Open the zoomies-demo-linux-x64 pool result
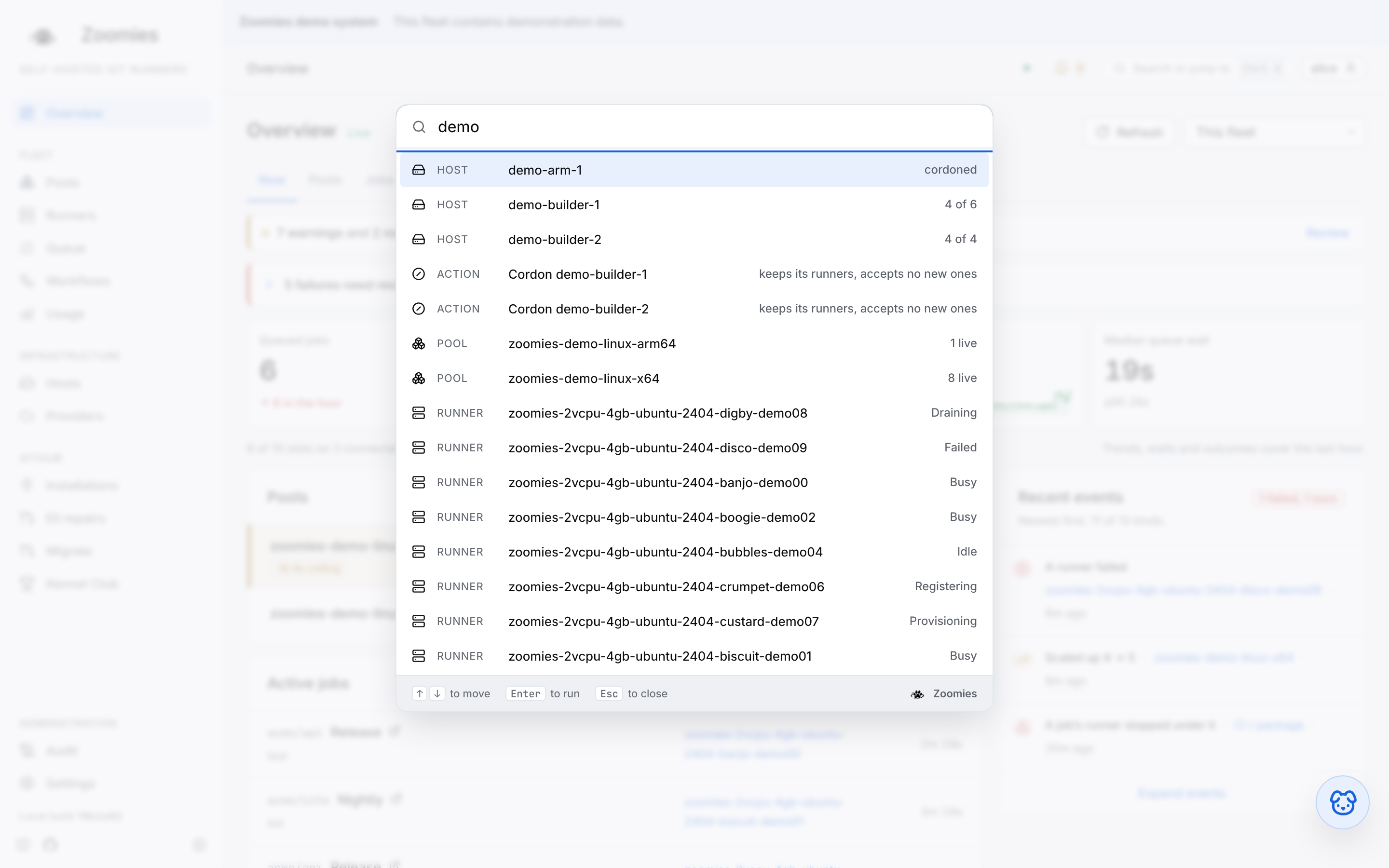1389x868 pixels. point(694,379)
